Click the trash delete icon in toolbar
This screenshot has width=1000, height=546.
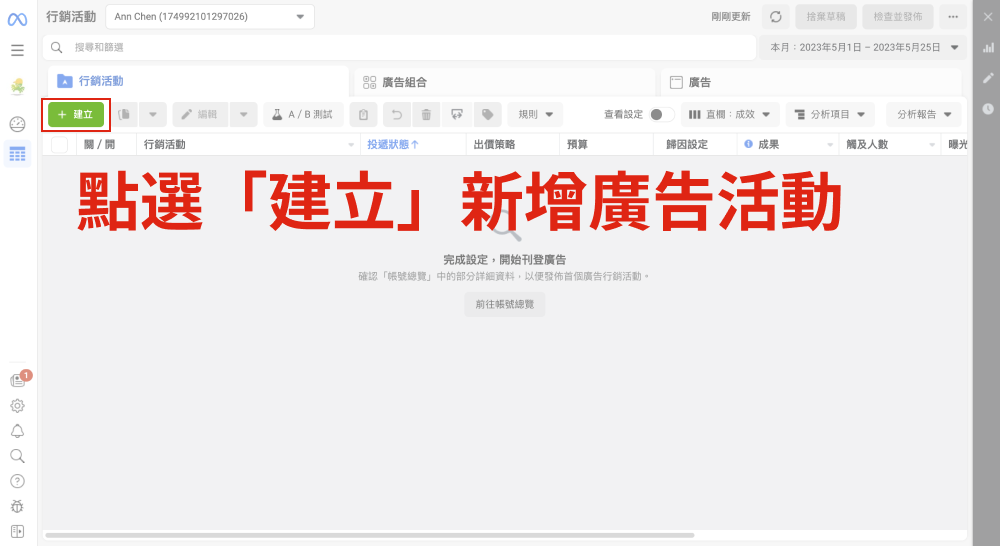pyautogui.click(x=426, y=115)
